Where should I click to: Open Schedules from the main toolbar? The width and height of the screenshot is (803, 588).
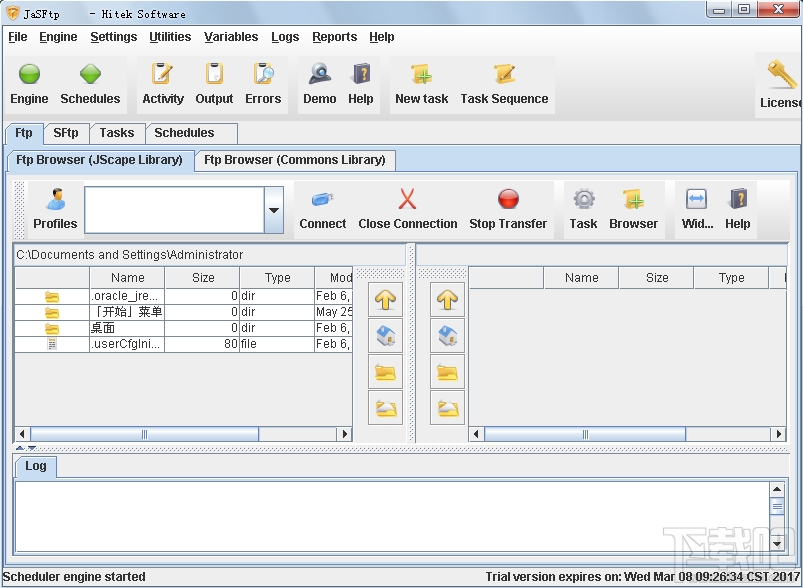point(90,75)
